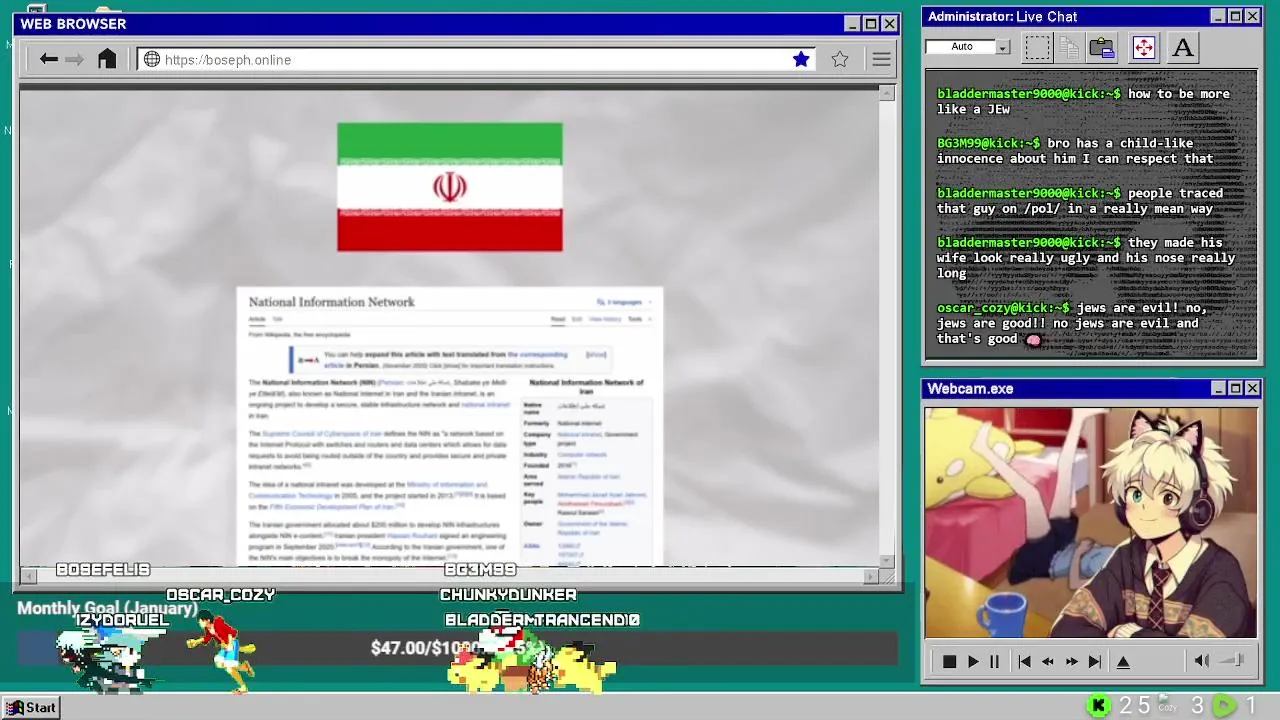Click the green Rumble play icon in taskbar

tap(1224, 706)
